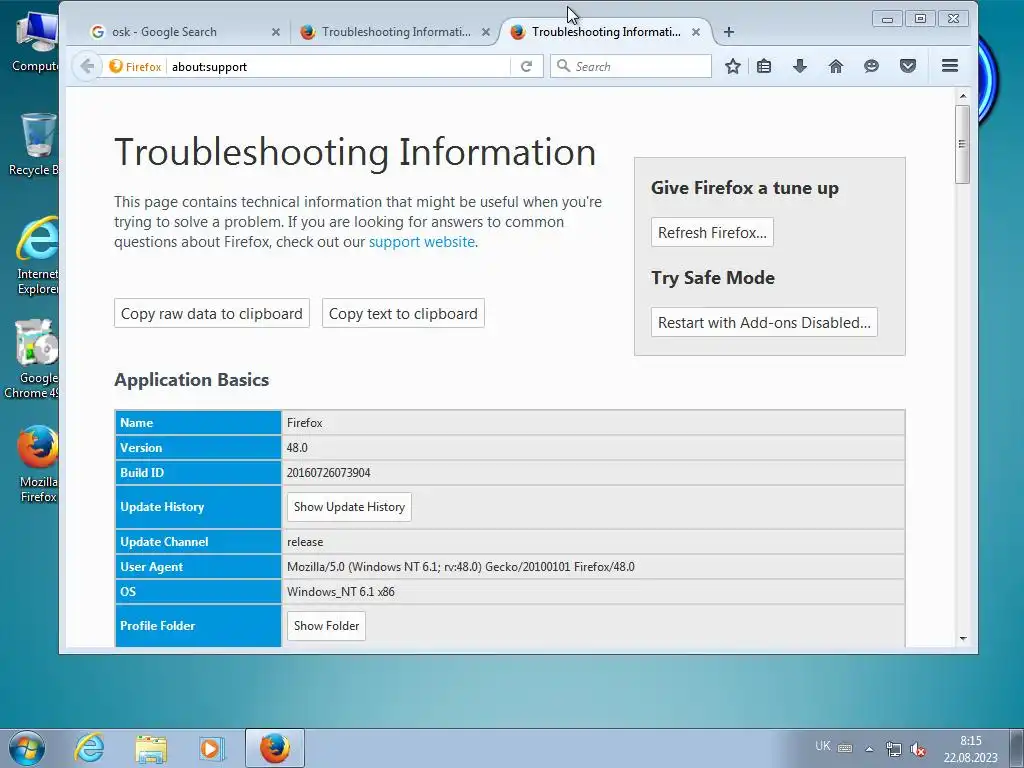Open the bookmarks list icon
Viewport: 1024px width, 768px height.
764,66
